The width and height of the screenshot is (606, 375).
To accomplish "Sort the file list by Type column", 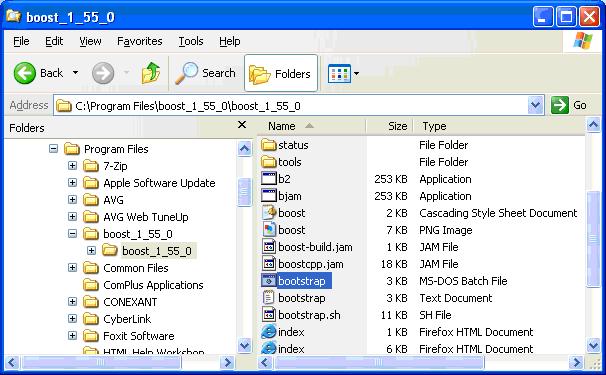I will coord(499,126).
